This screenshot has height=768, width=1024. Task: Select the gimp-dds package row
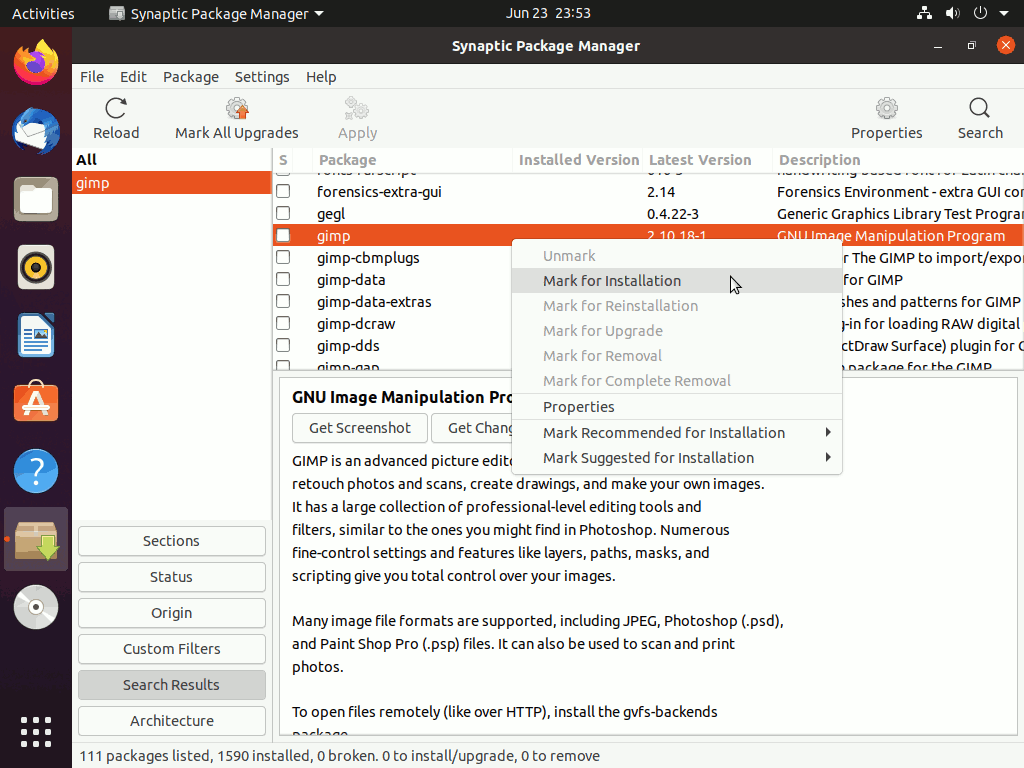[392, 345]
